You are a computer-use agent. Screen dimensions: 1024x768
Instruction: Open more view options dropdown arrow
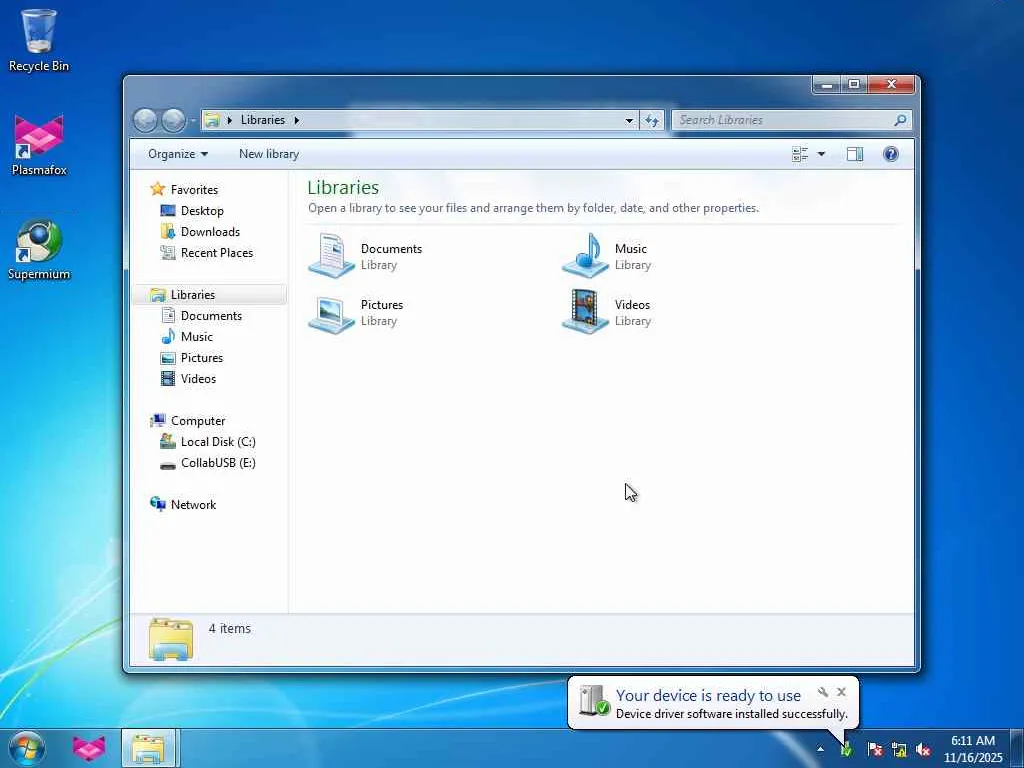821,154
